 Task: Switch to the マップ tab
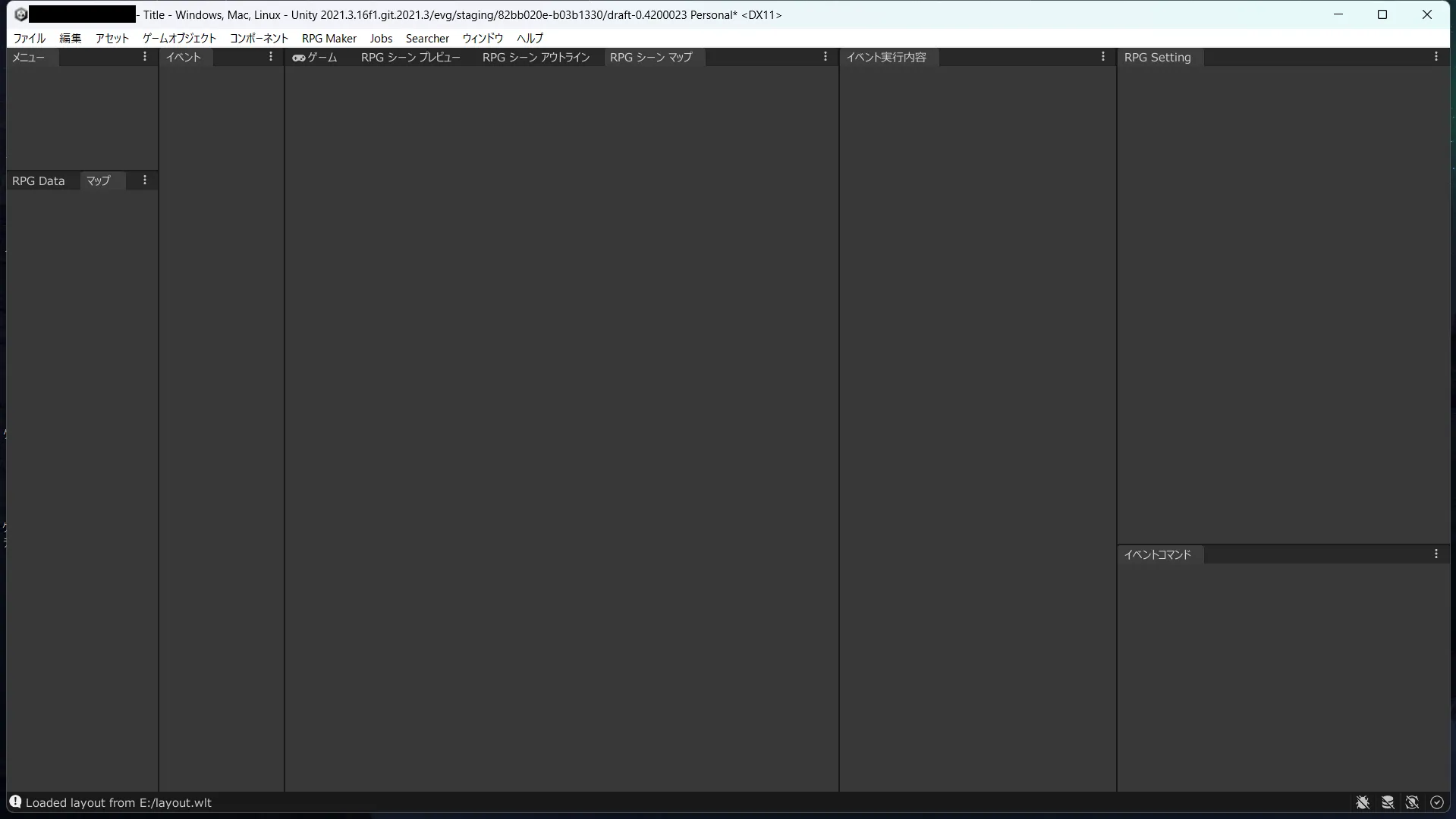(x=99, y=180)
